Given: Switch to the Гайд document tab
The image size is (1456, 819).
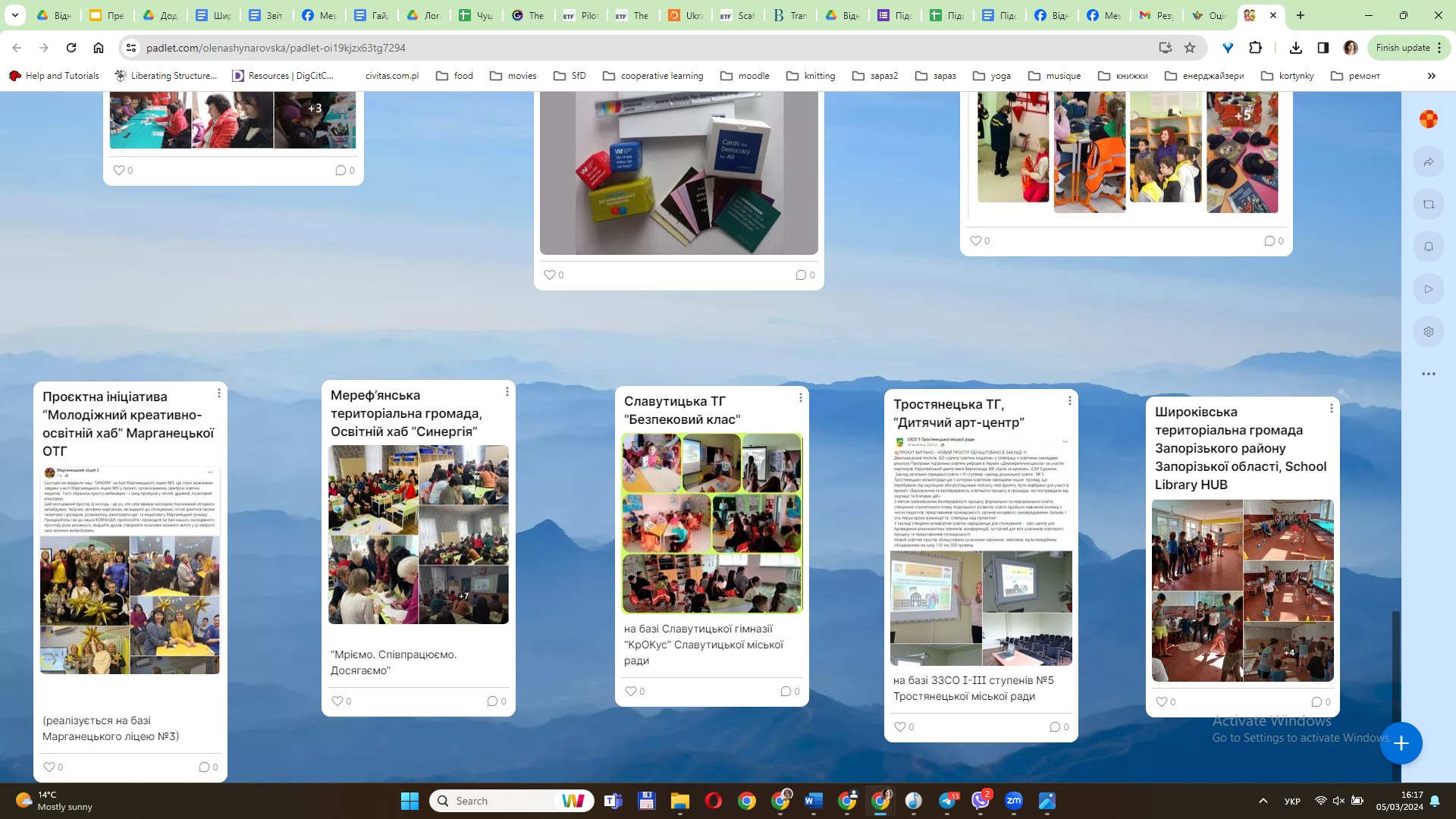Looking at the screenshot, I should click(372, 15).
